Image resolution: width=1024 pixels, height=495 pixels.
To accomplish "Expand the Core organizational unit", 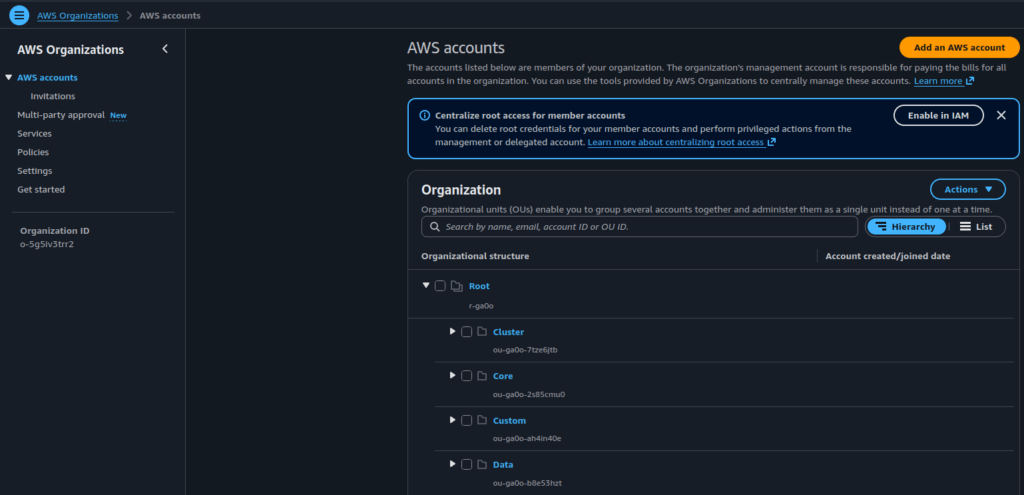I will click(452, 375).
